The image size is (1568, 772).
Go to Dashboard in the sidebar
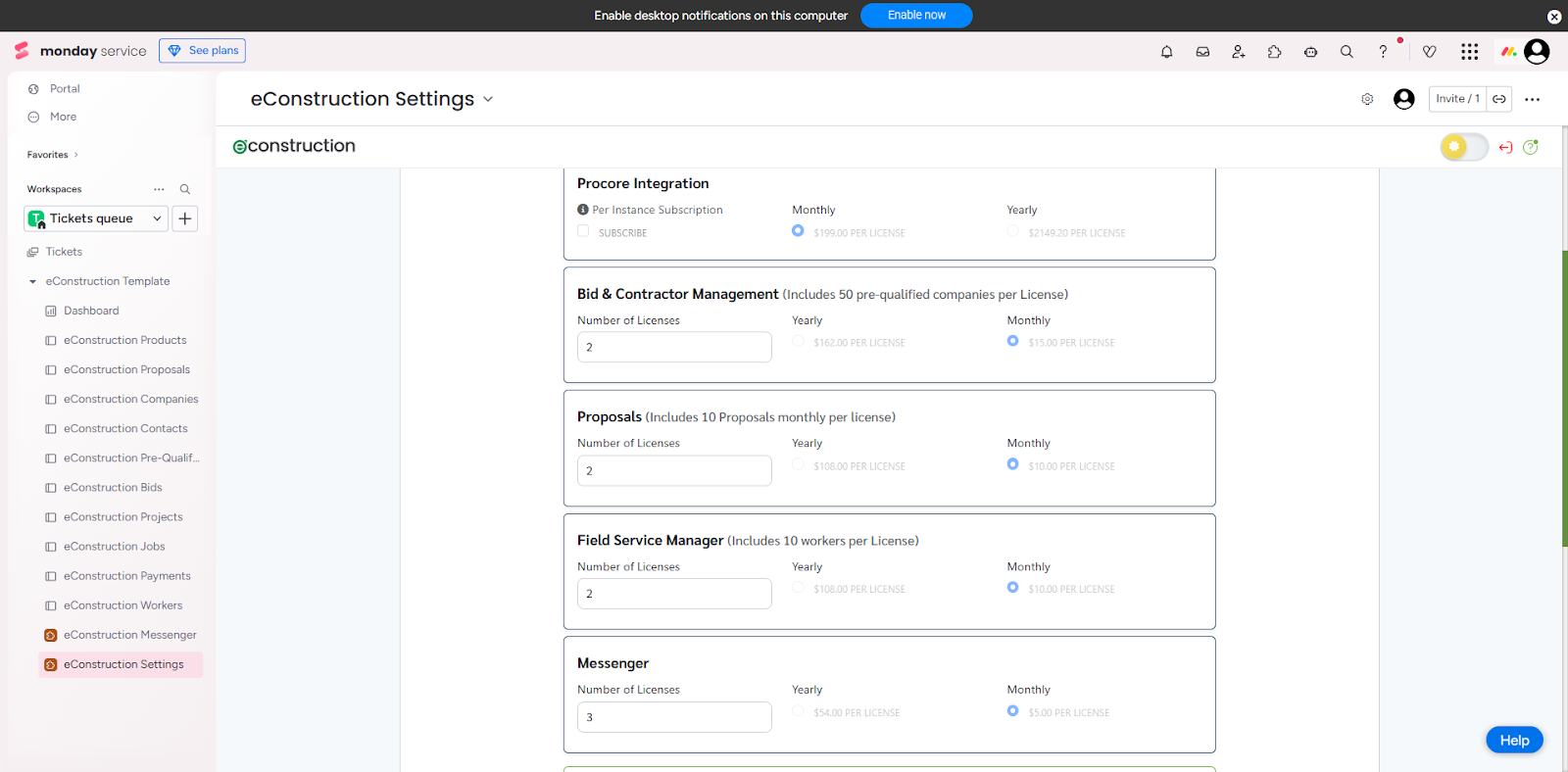[x=91, y=311]
